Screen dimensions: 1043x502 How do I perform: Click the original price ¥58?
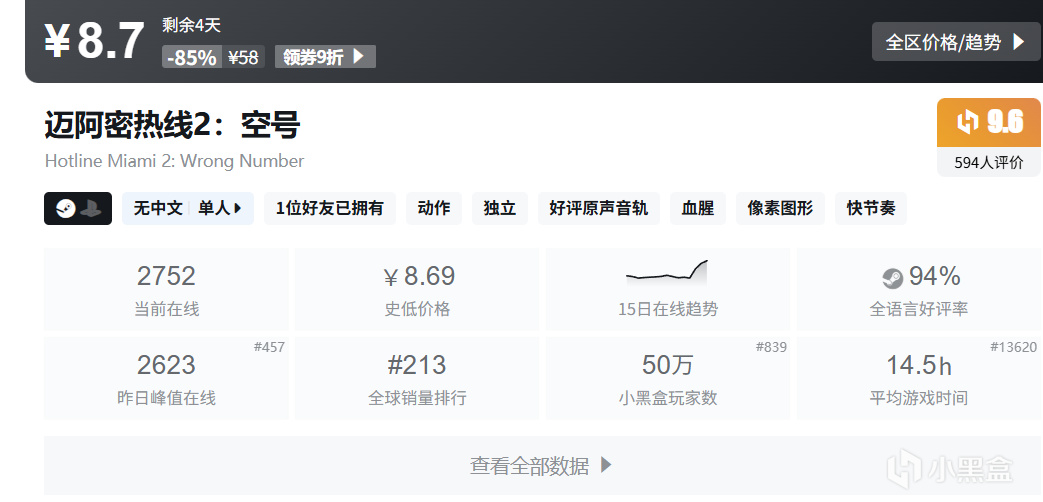point(243,57)
